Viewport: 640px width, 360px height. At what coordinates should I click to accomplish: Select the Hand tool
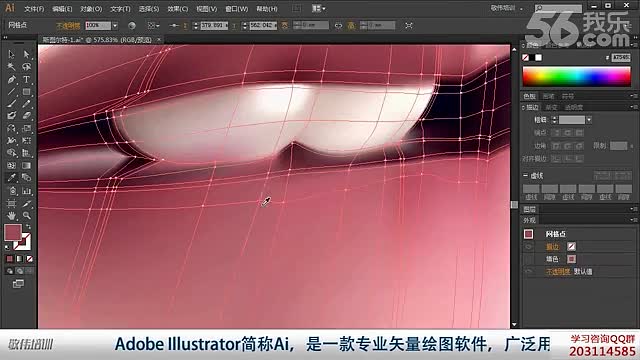point(11,215)
